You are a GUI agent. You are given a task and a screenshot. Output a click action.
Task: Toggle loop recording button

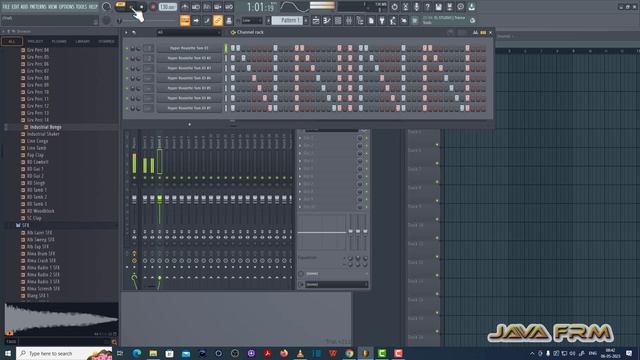pyautogui.click(x=229, y=7)
